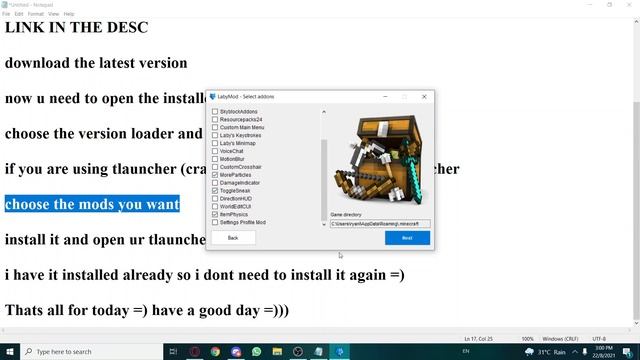Check Laby's Keystrokes addon
Viewport: 640px width, 360px height.
215,135
